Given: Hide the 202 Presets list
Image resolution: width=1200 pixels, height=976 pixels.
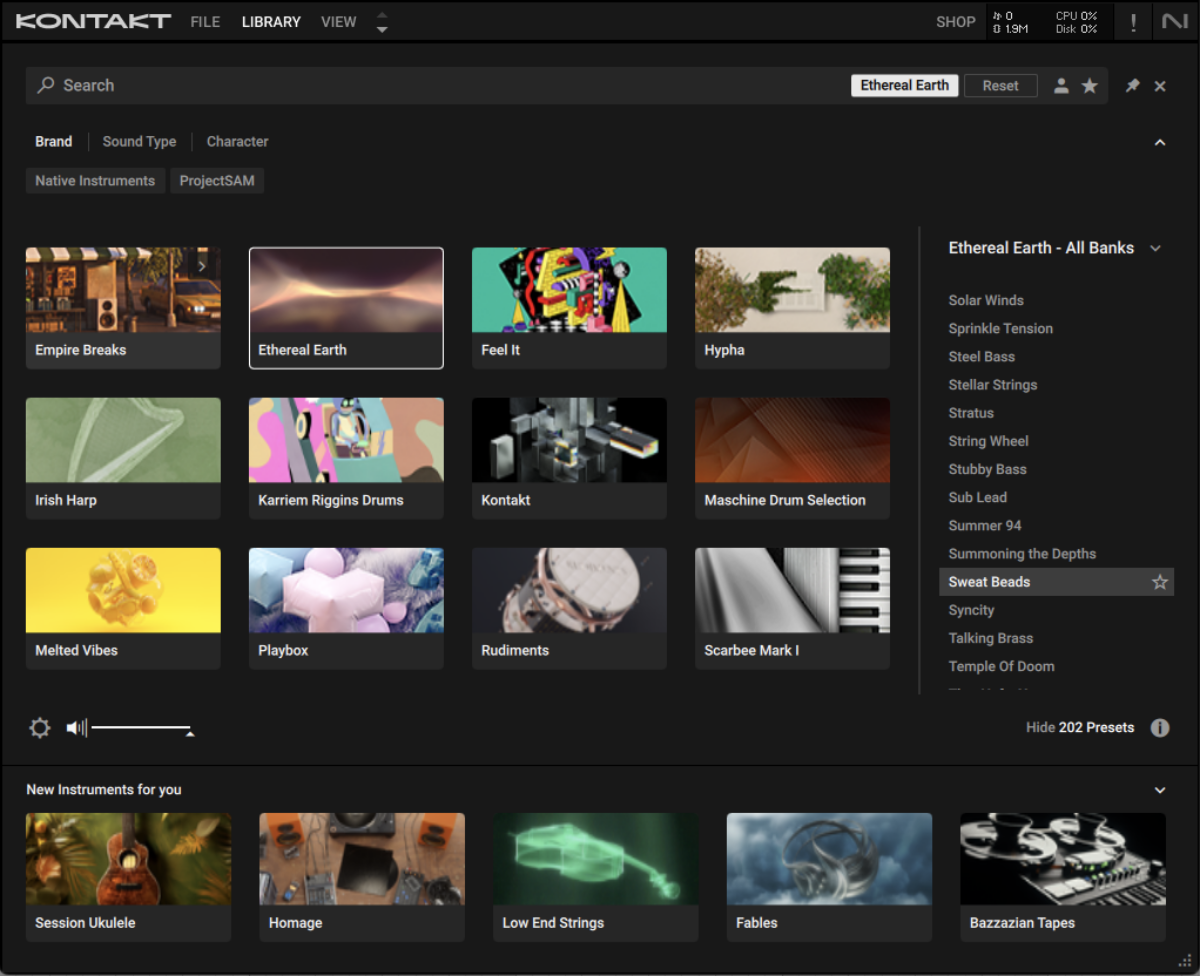Looking at the screenshot, I should [x=1080, y=728].
